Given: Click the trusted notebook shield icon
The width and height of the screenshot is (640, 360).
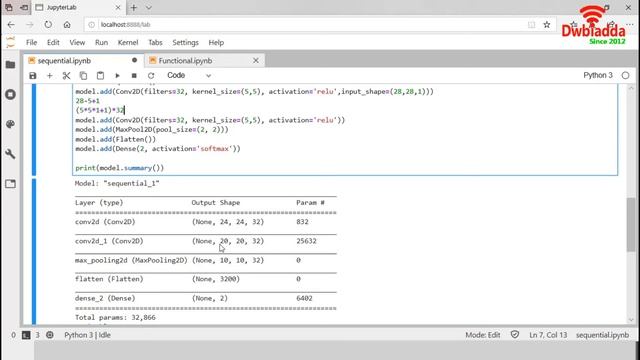Looking at the screenshot, I should [515, 335].
